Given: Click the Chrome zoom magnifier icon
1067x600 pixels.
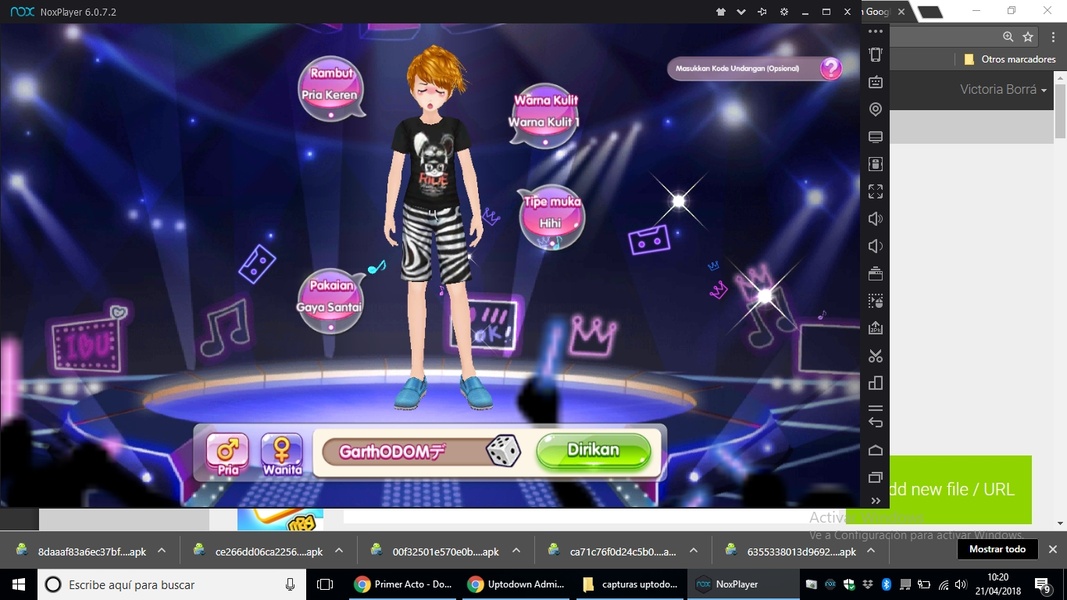Looking at the screenshot, I should point(1008,37).
